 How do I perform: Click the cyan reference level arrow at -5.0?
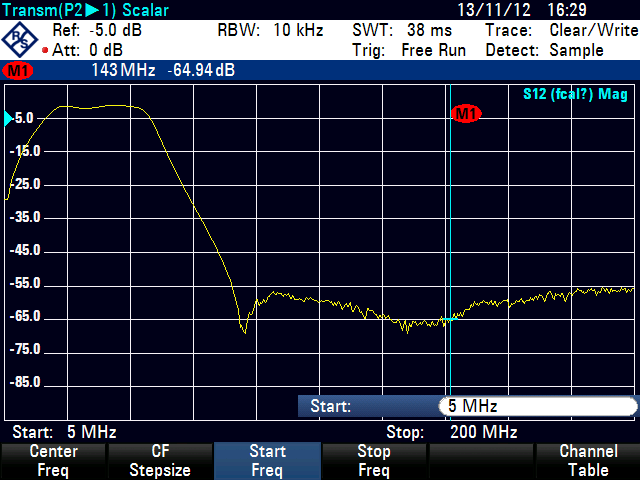tap(8, 119)
